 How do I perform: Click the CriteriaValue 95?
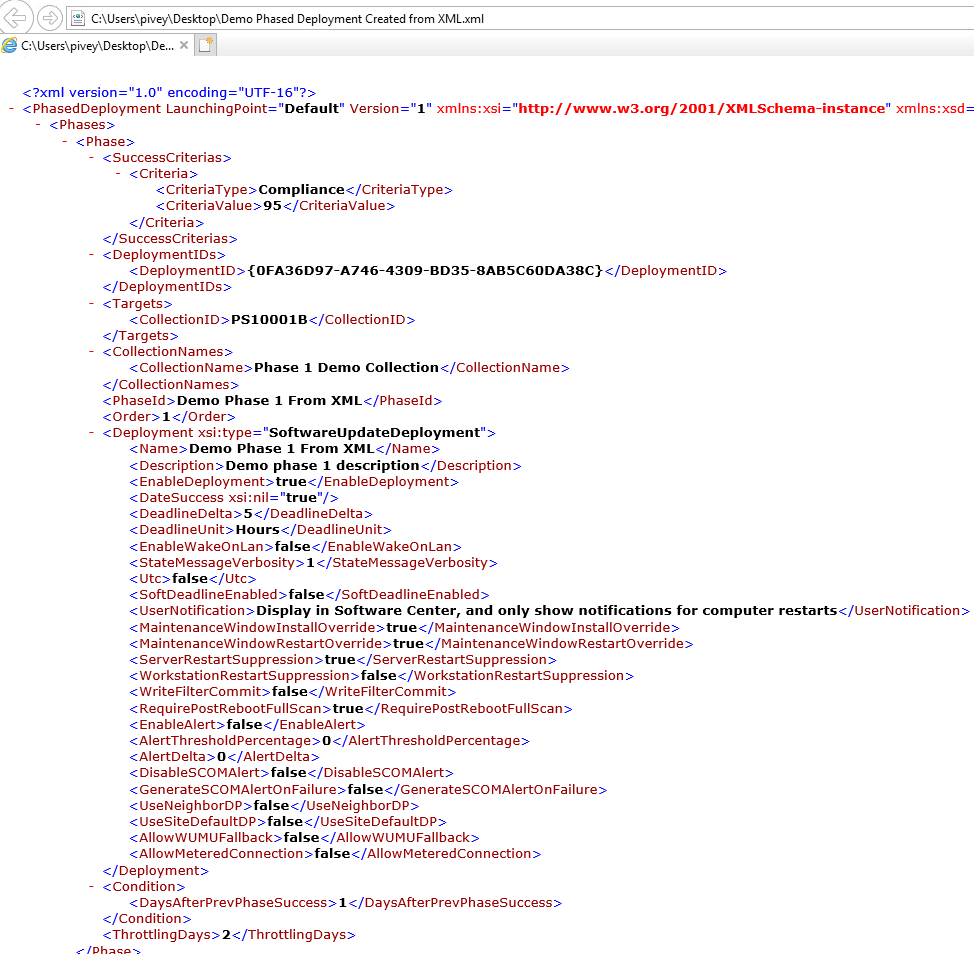coord(273,206)
